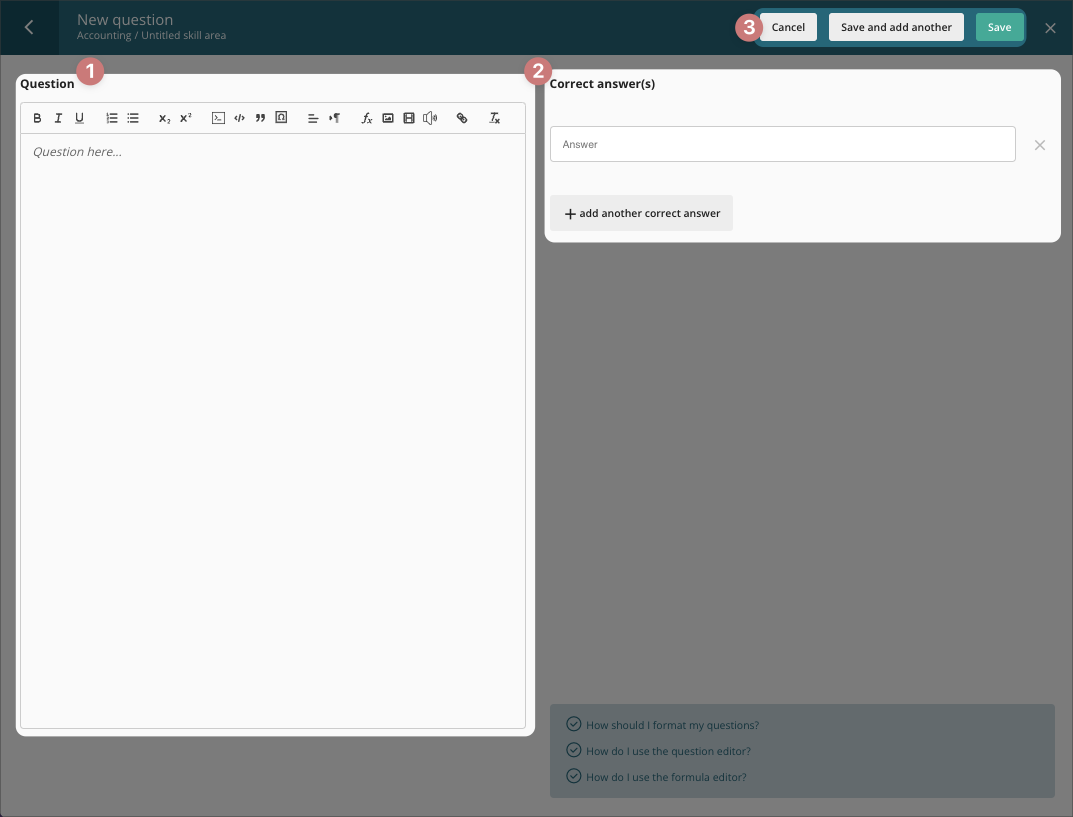This screenshot has height=817, width=1073.
Task: Toggle italic formatting in question editor
Action: pyautogui.click(x=58, y=118)
